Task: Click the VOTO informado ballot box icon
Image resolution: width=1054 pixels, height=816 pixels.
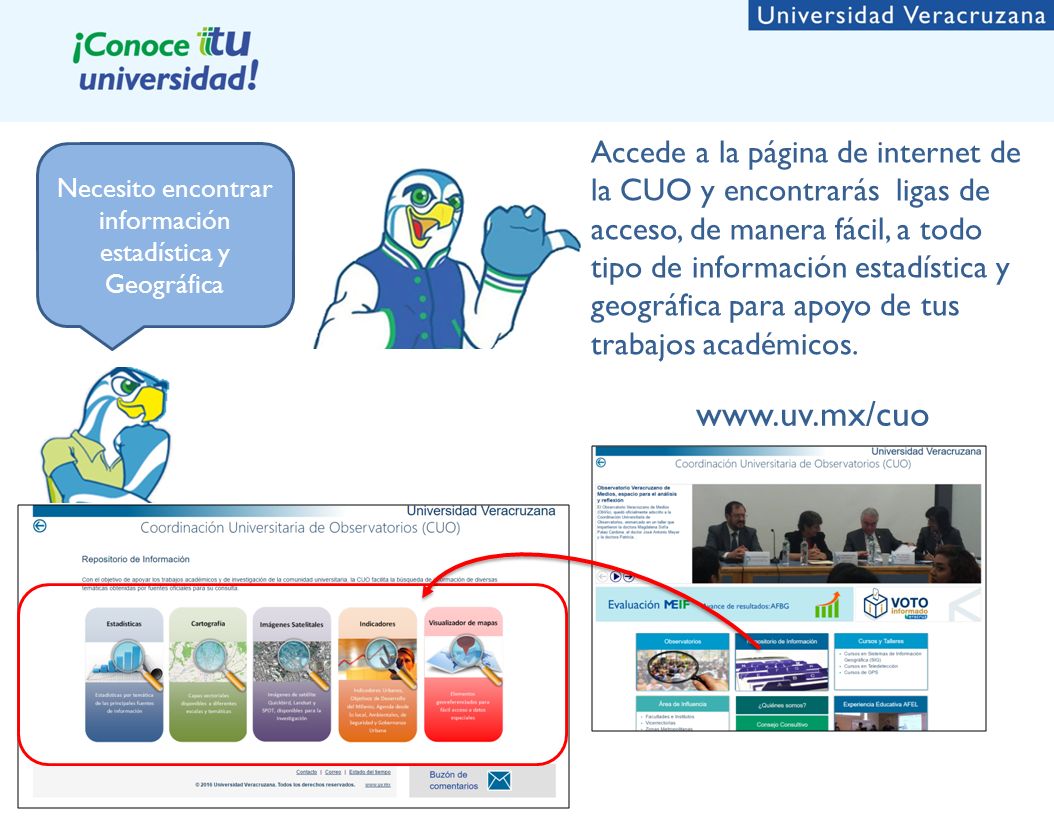Action: coord(875,603)
